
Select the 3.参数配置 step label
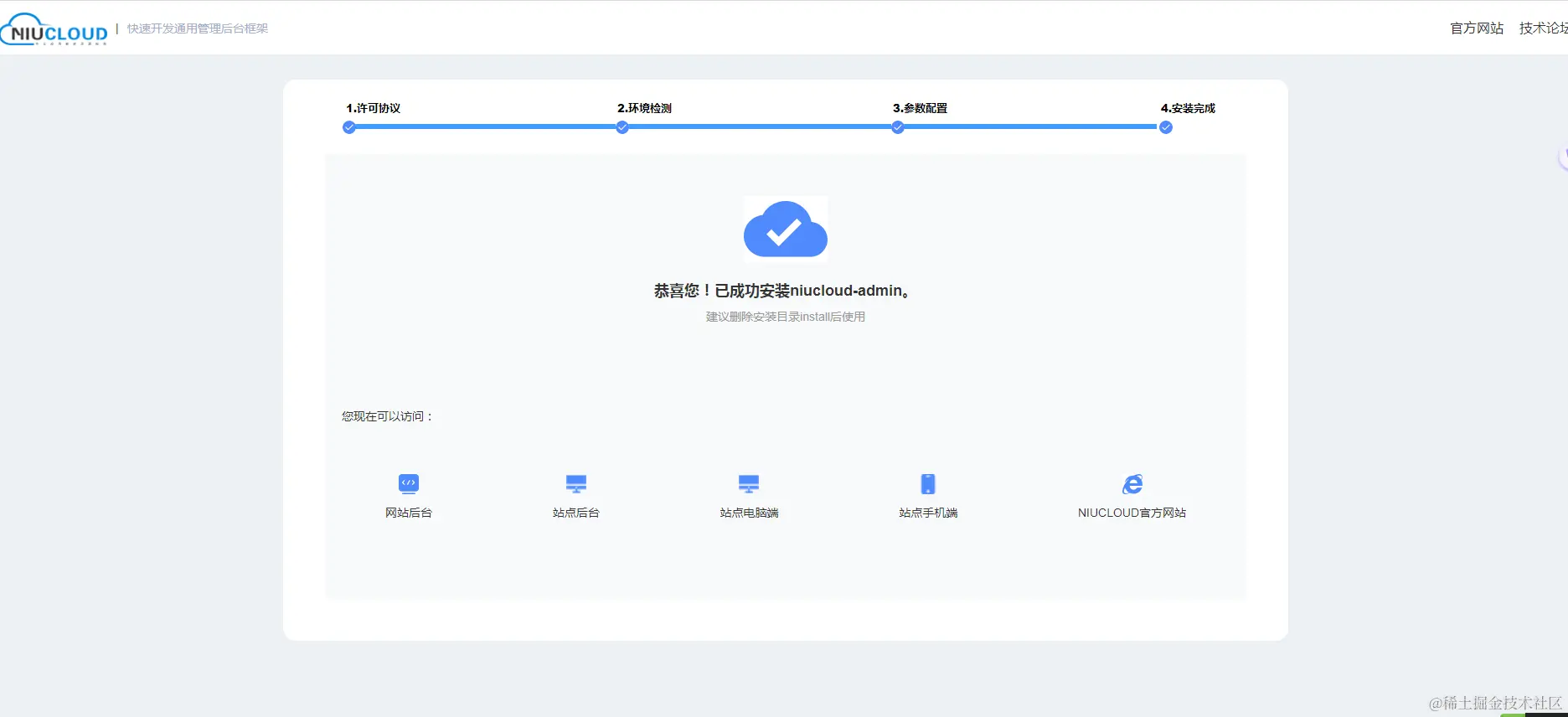tap(920, 108)
